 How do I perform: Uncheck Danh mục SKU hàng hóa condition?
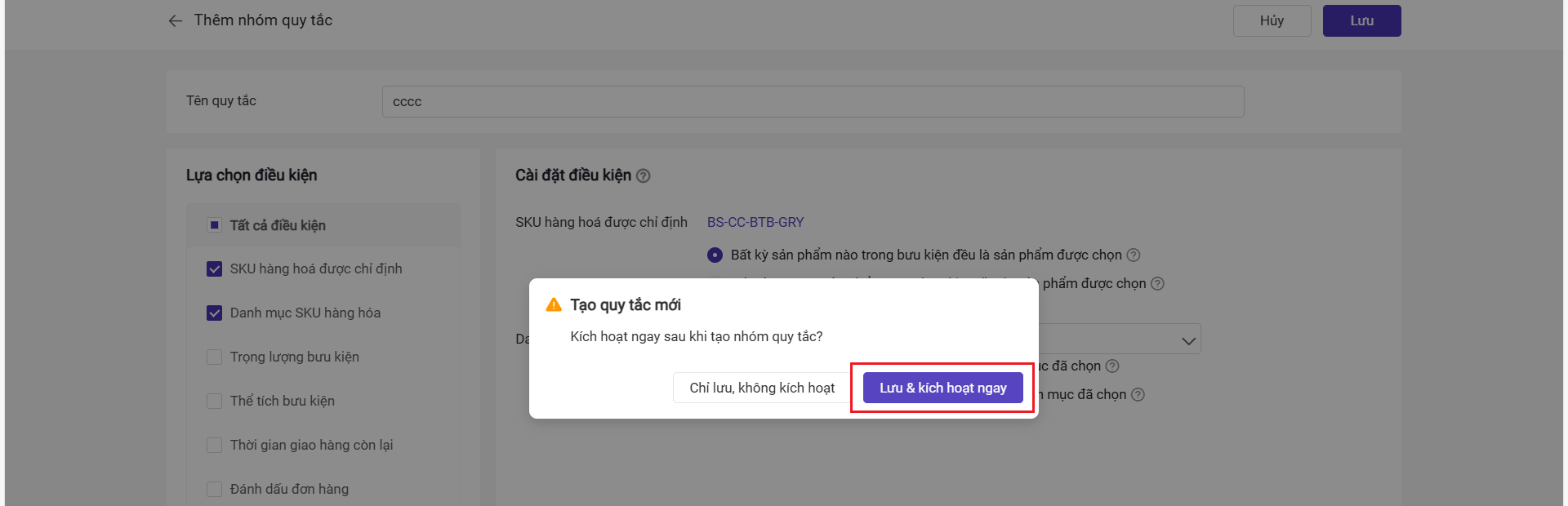tap(214, 313)
